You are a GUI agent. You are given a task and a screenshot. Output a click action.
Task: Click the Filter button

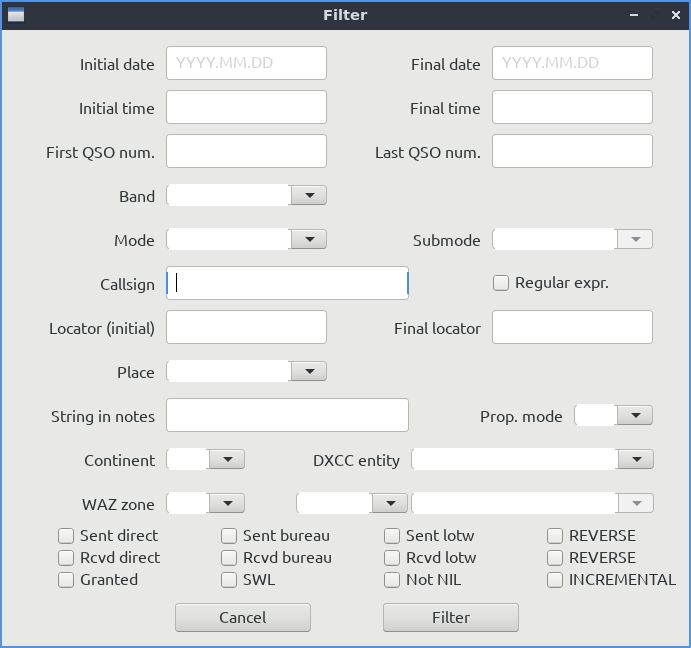click(x=451, y=618)
